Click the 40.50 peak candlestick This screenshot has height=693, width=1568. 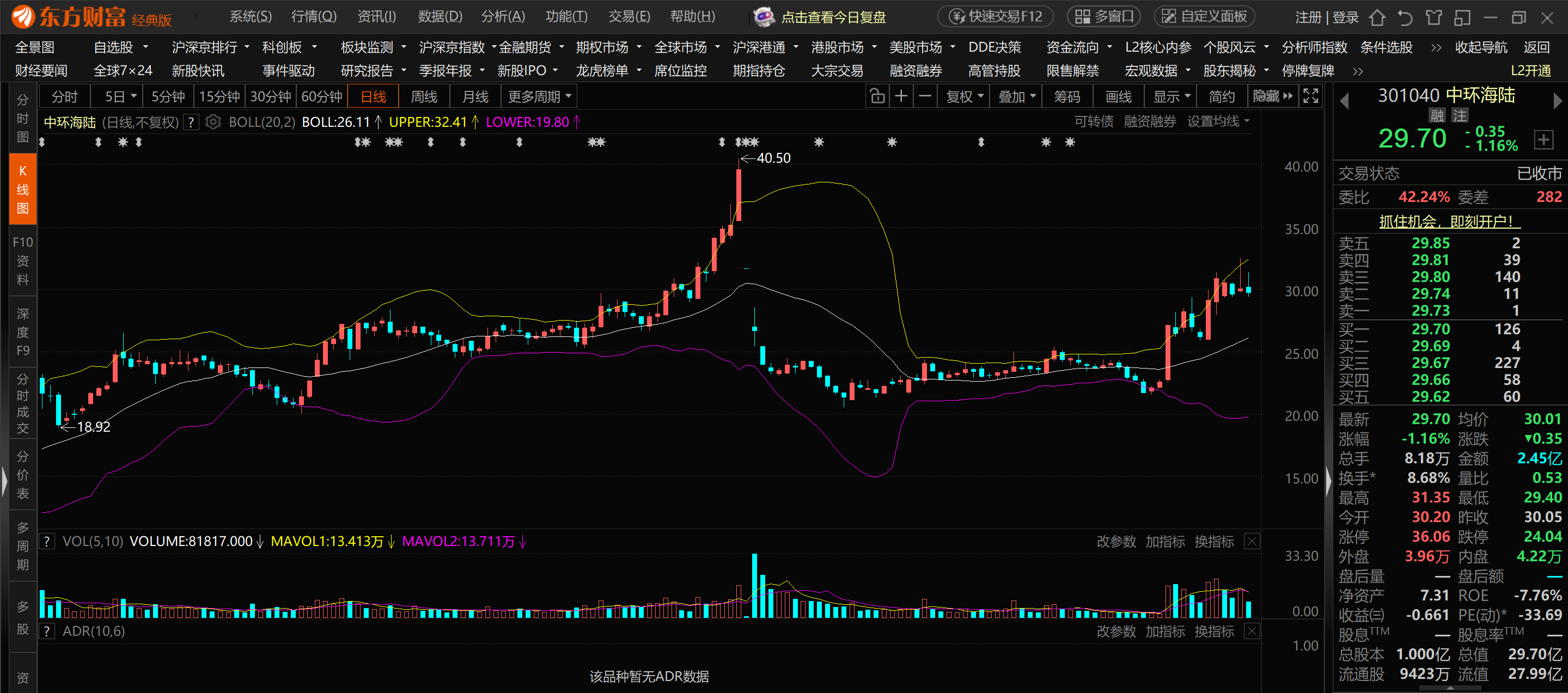pyautogui.click(x=739, y=195)
